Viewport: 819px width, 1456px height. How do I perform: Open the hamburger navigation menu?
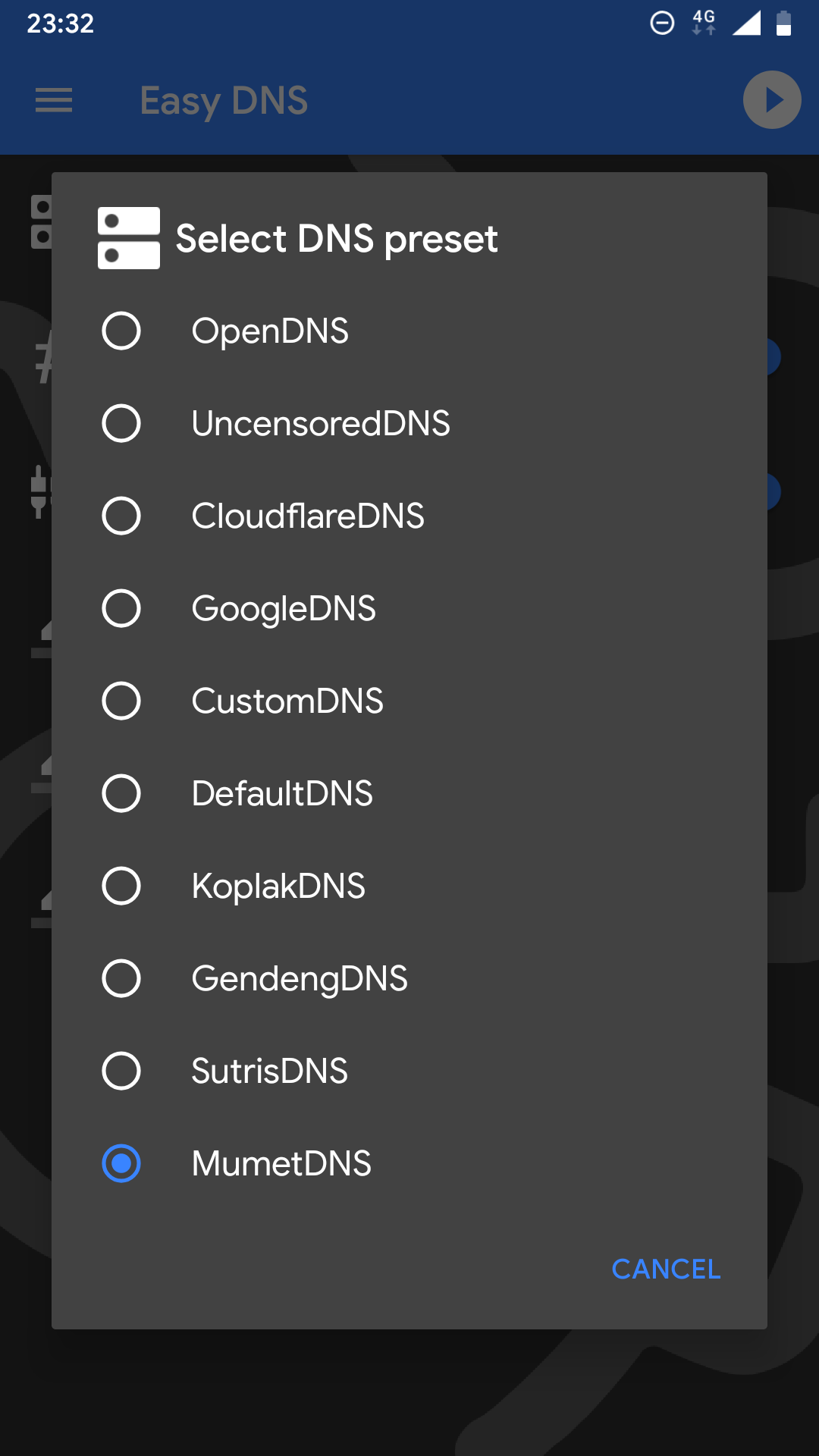tap(54, 100)
